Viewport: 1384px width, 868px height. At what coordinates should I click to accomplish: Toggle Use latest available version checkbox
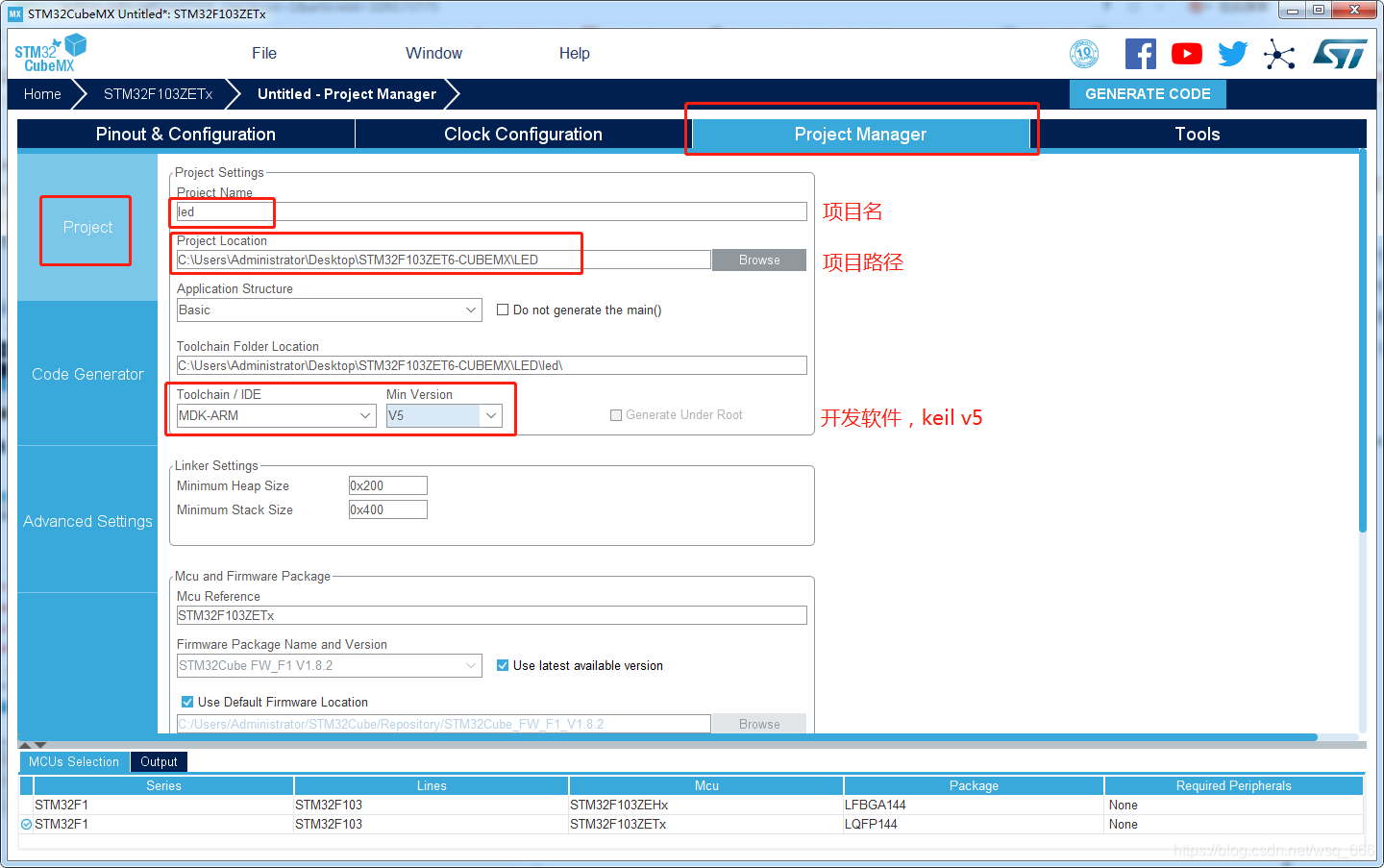pyautogui.click(x=503, y=665)
